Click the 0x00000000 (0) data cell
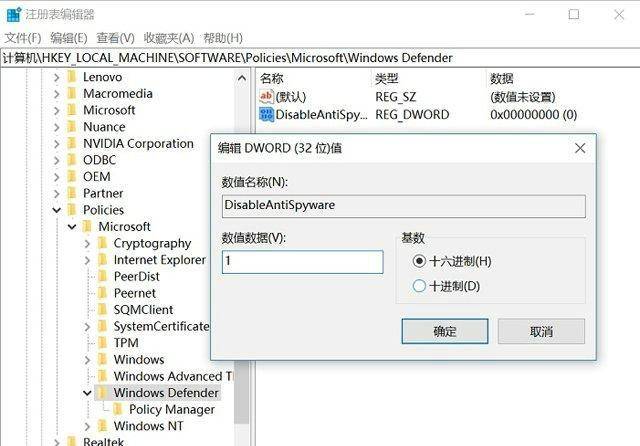The image size is (640, 446). (533, 115)
